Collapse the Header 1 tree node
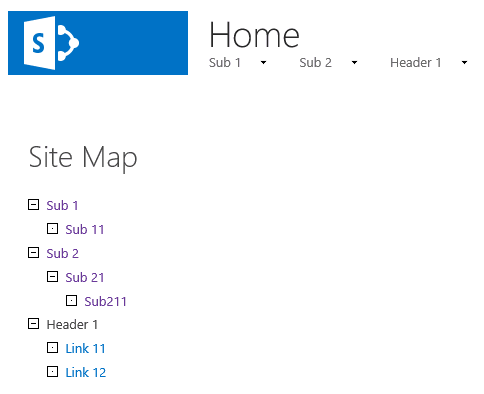484x394 pixels. click(33, 324)
